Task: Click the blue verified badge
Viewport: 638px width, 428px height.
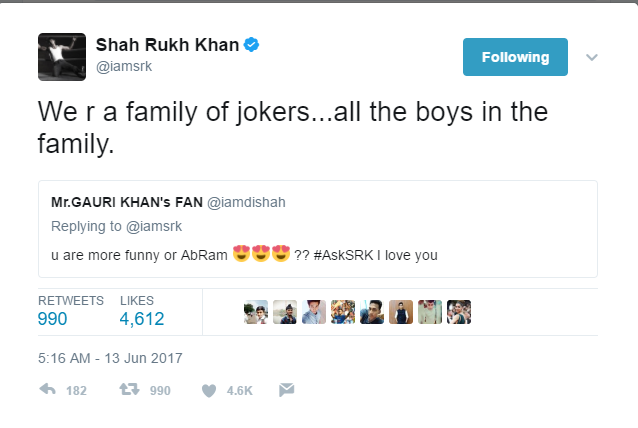Action: 254,46
